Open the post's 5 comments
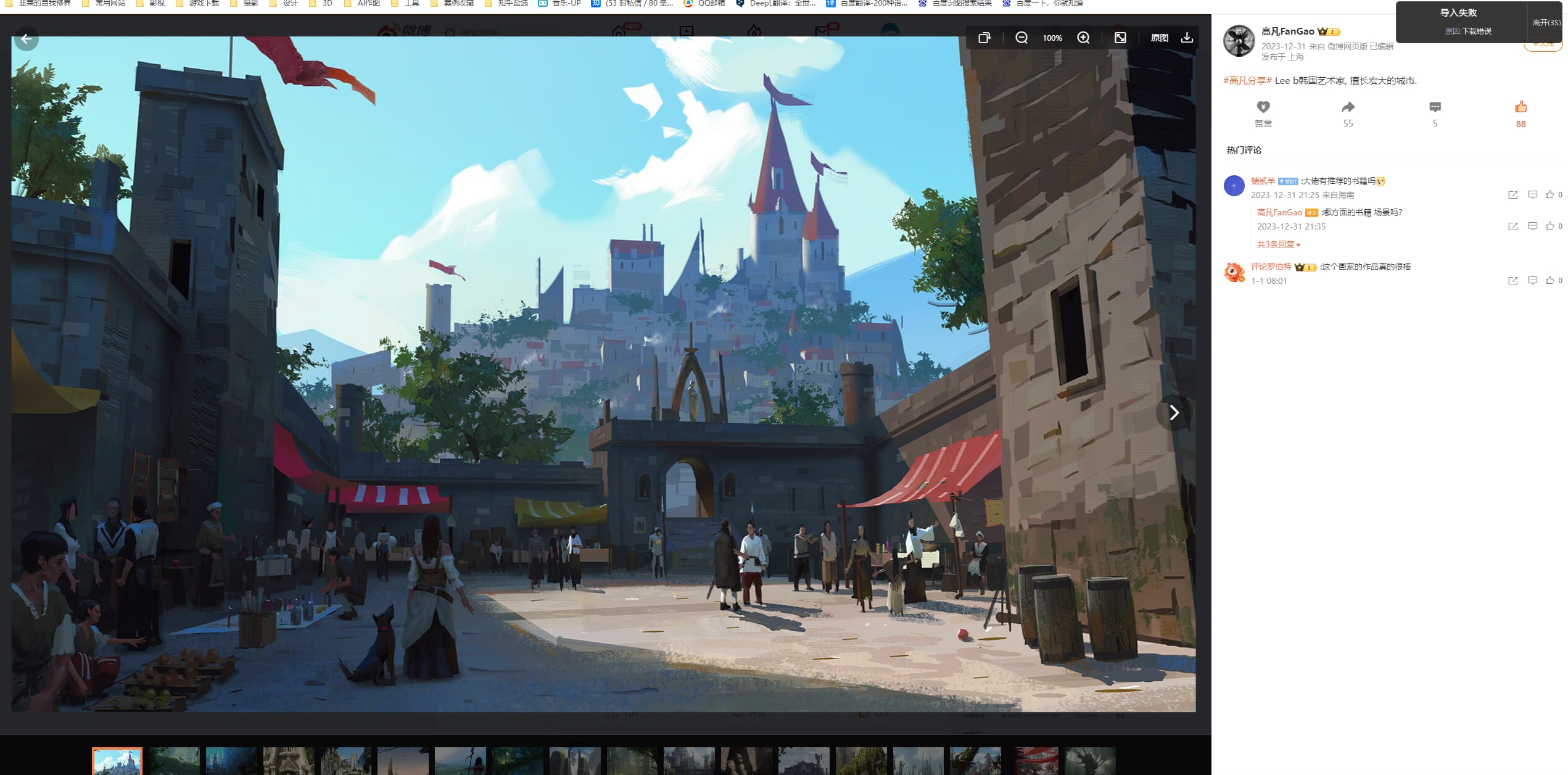This screenshot has width=1568, height=775. pos(1435,114)
